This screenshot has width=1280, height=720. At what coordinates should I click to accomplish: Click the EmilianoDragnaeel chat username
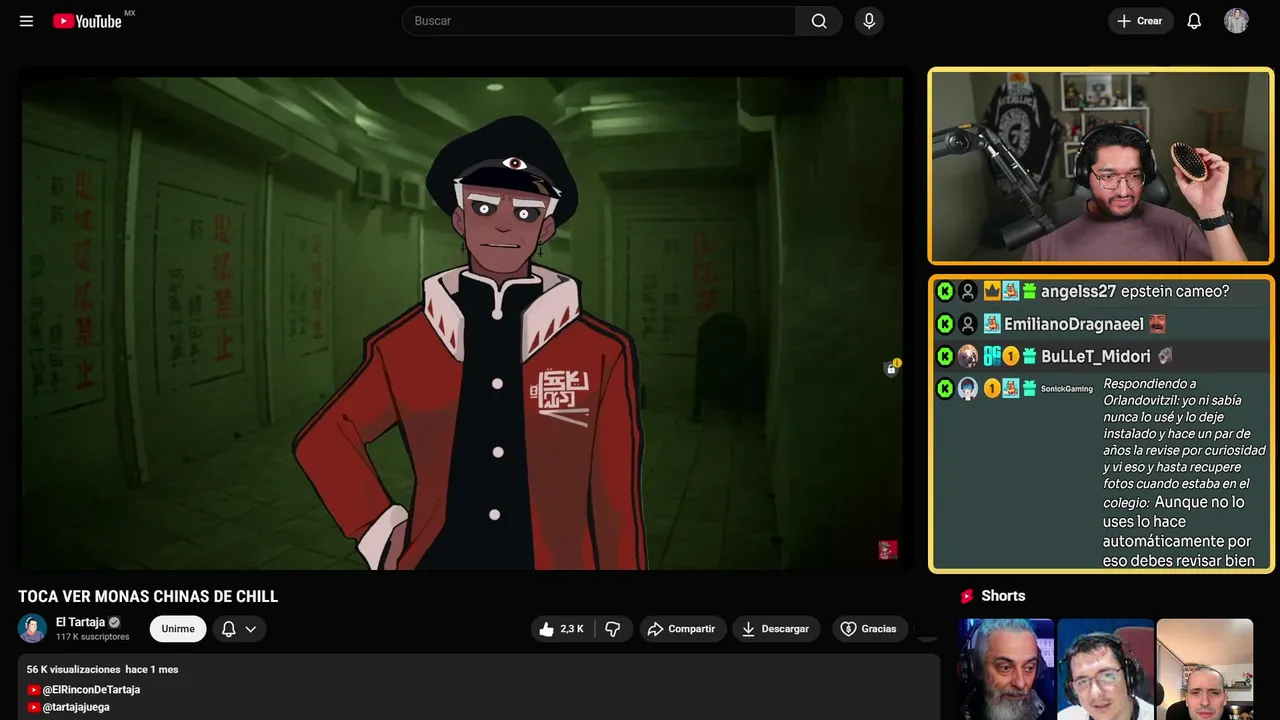click(x=1074, y=325)
